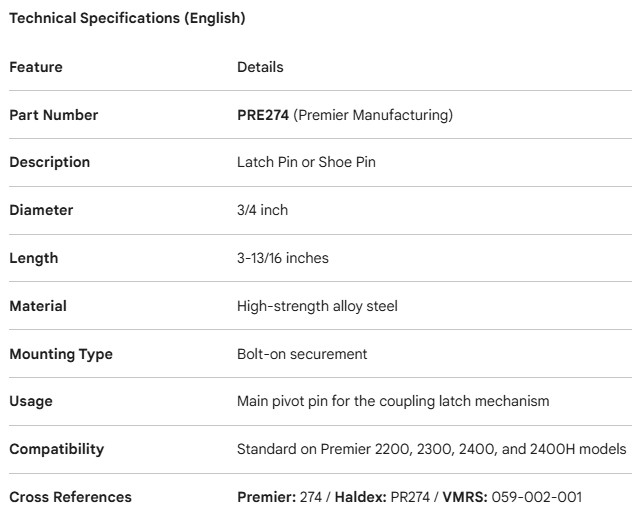Click the Cross References row label

point(70,497)
